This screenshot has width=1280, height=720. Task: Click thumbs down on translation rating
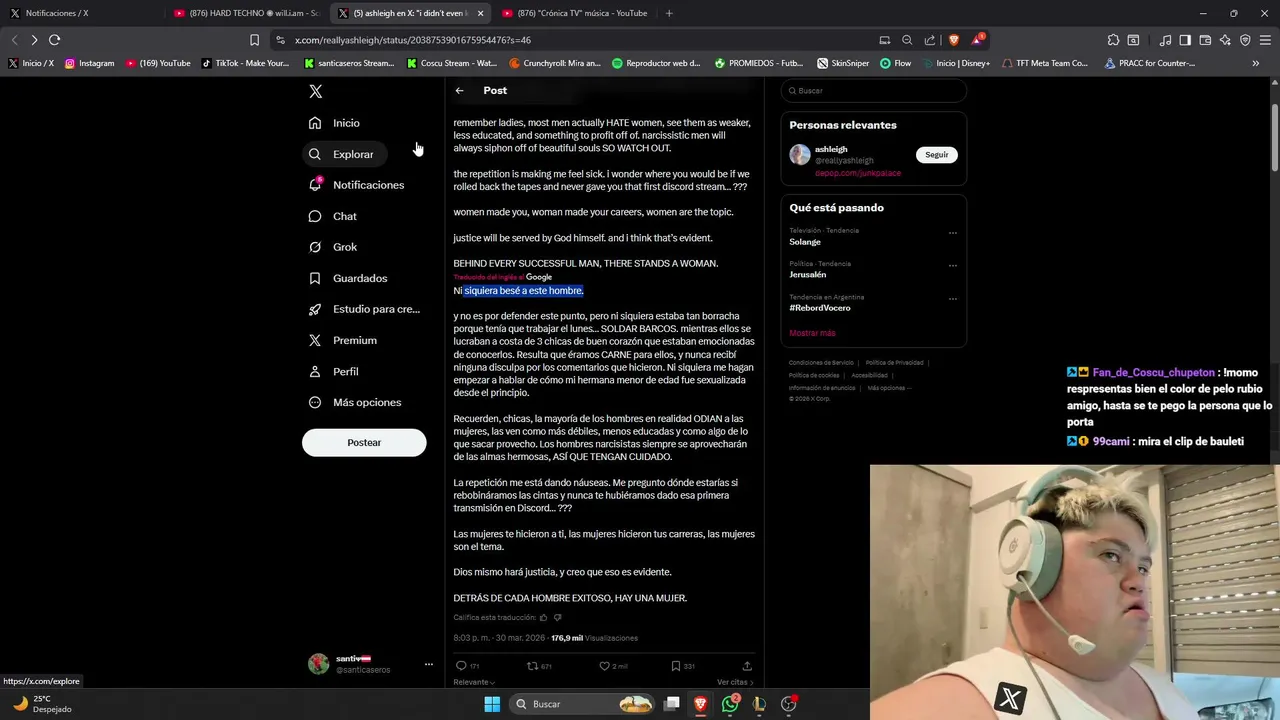coord(557,617)
